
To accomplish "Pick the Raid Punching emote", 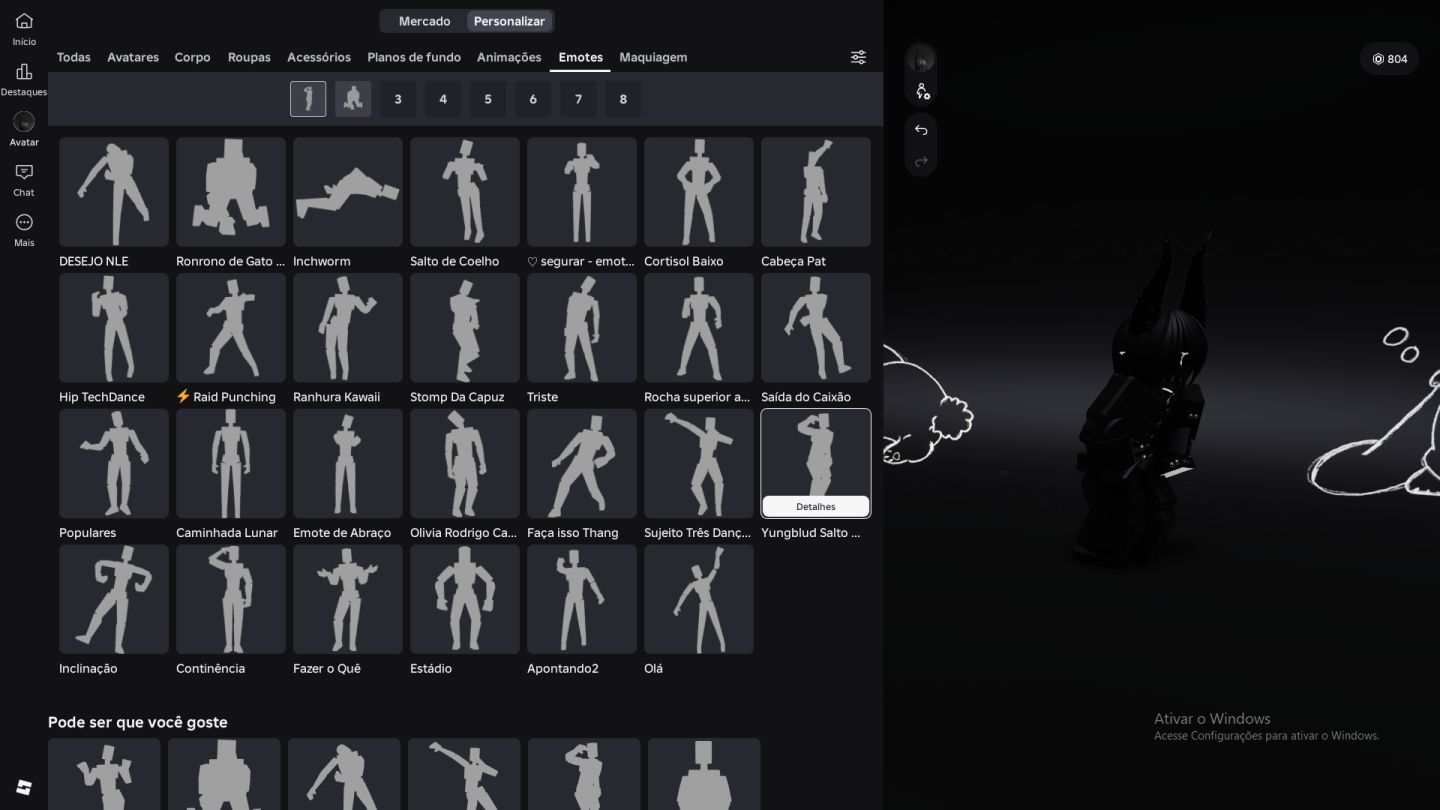I will (x=231, y=328).
